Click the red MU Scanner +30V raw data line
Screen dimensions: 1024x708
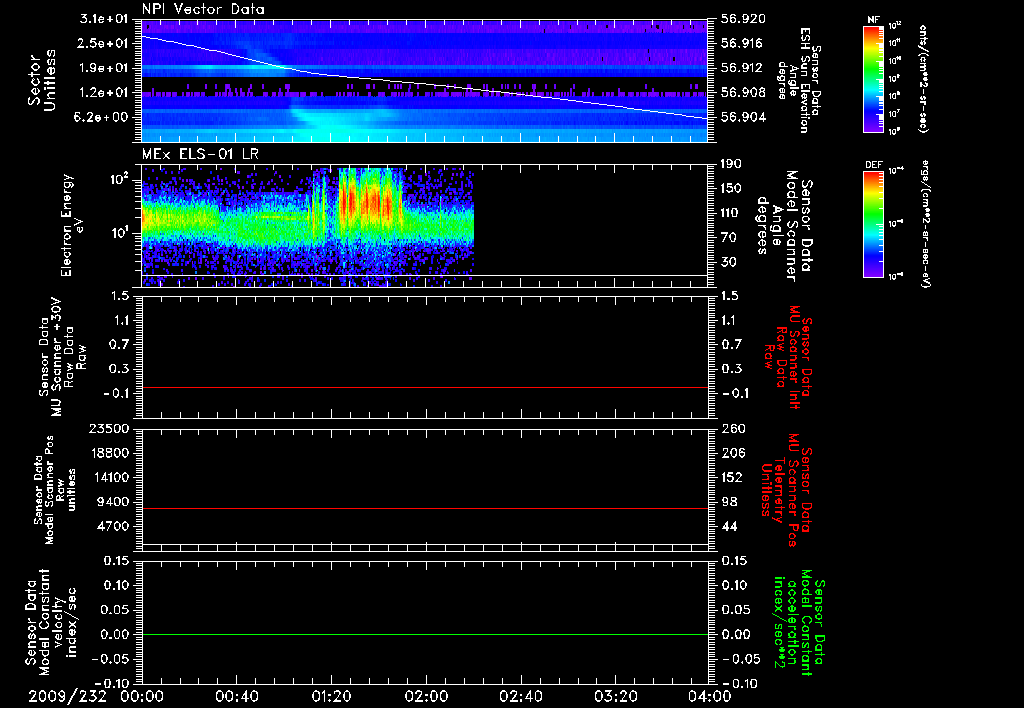[x=424, y=387]
